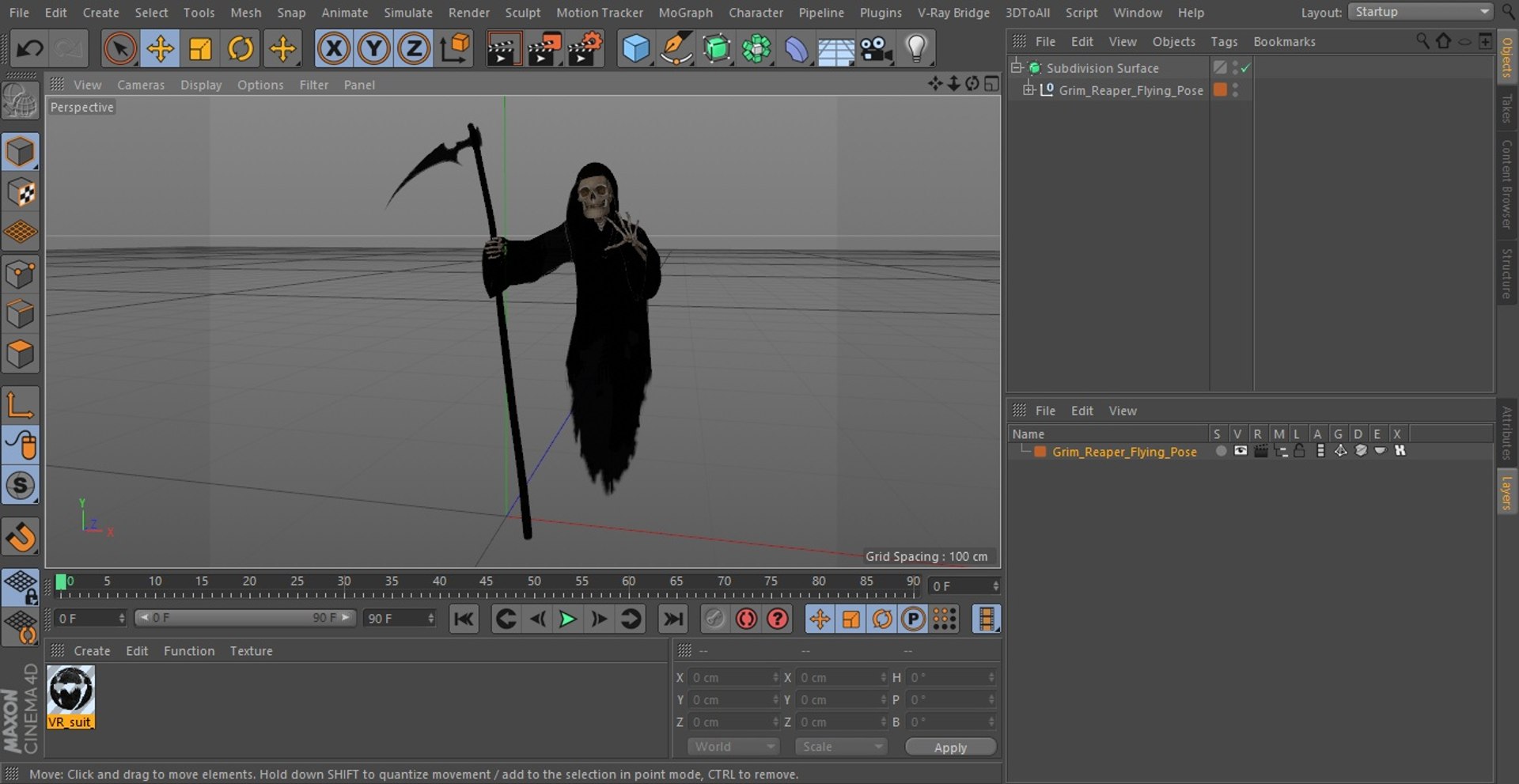Open Edit Render Settings icon
This screenshot has height=784, width=1519.
(585, 49)
